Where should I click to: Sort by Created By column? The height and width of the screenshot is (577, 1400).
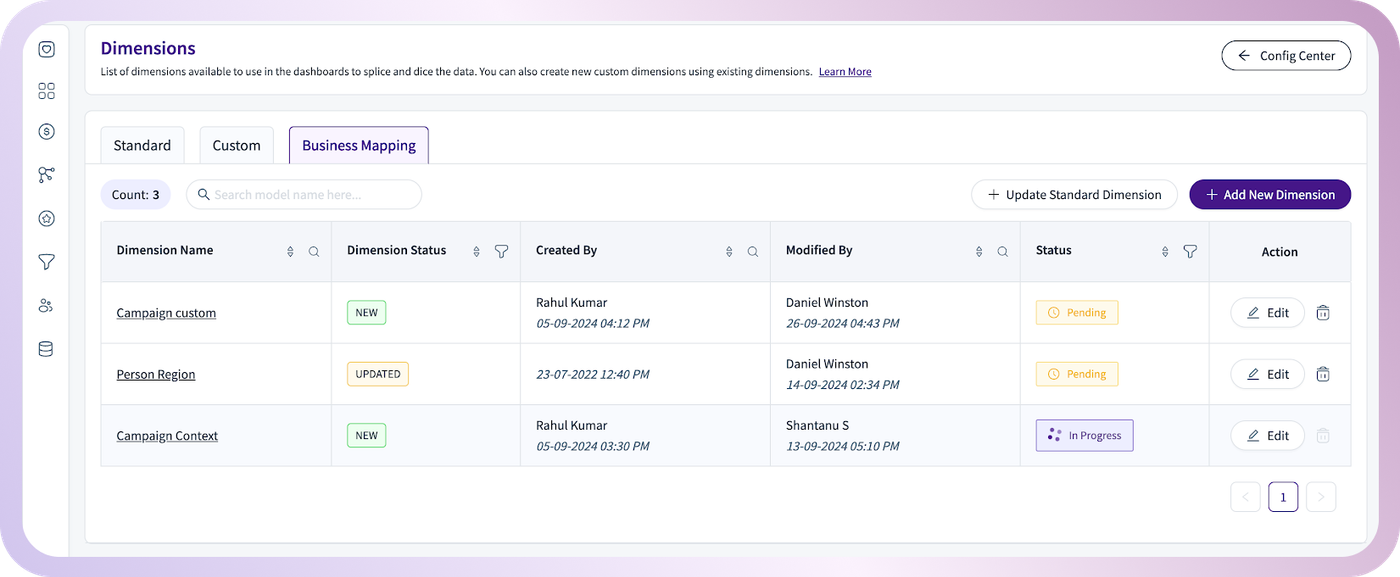[x=729, y=252]
